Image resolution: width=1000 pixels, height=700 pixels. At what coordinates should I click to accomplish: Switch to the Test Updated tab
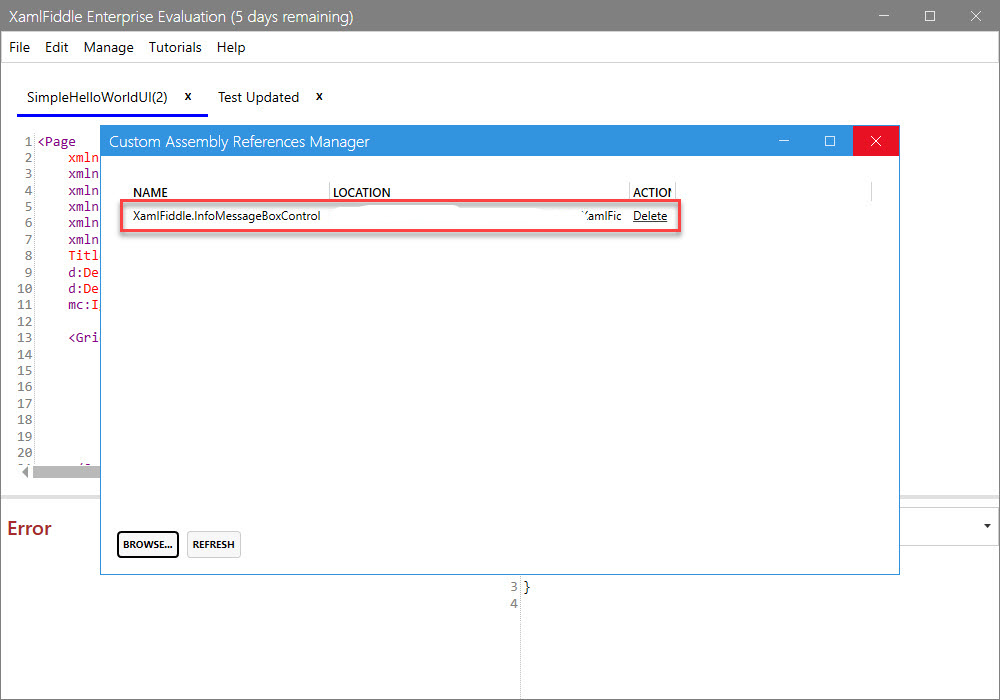coord(258,97)
